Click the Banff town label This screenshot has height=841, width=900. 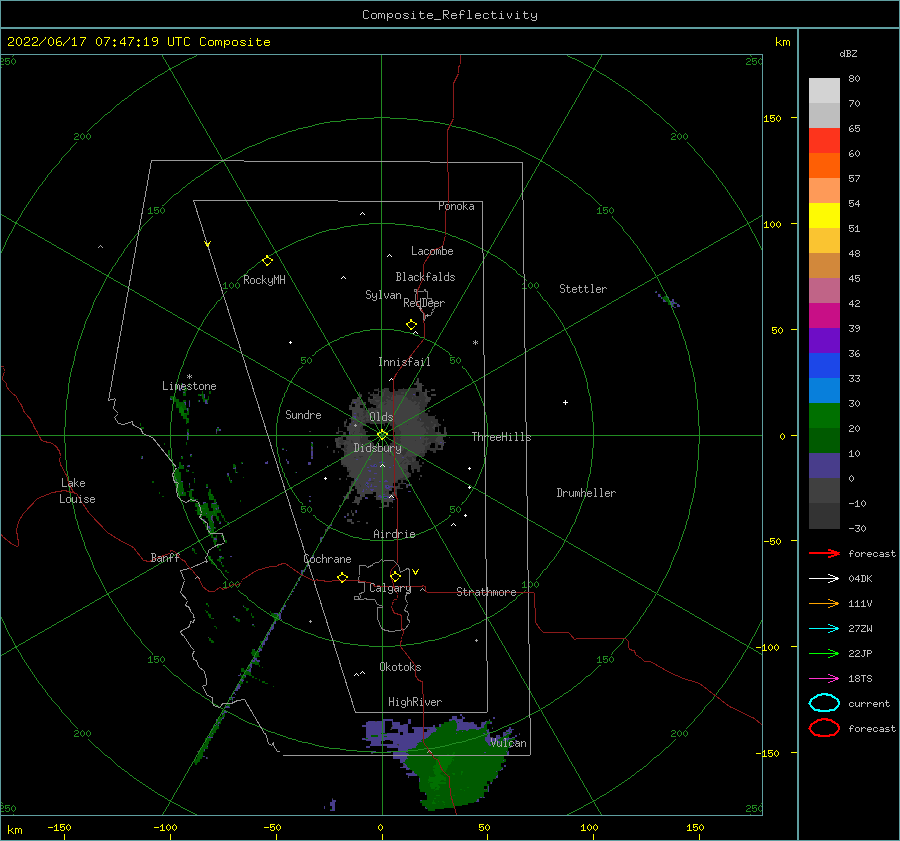click(165, 557)
